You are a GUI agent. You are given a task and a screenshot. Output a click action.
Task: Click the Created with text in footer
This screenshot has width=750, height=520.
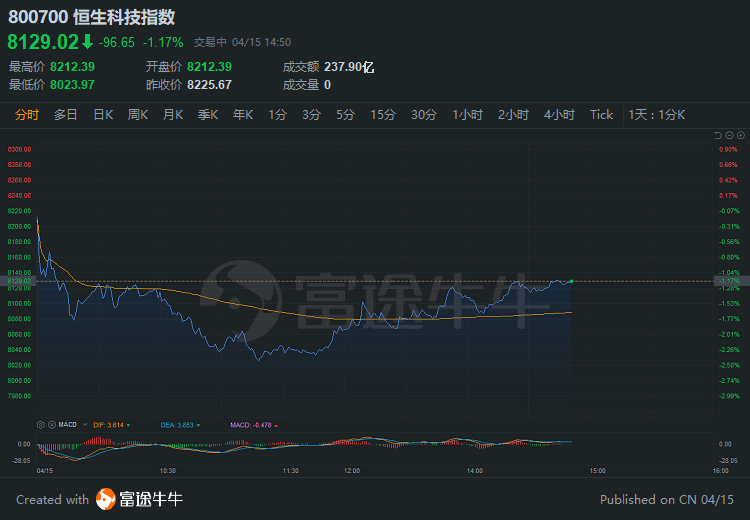coord(52,499)
